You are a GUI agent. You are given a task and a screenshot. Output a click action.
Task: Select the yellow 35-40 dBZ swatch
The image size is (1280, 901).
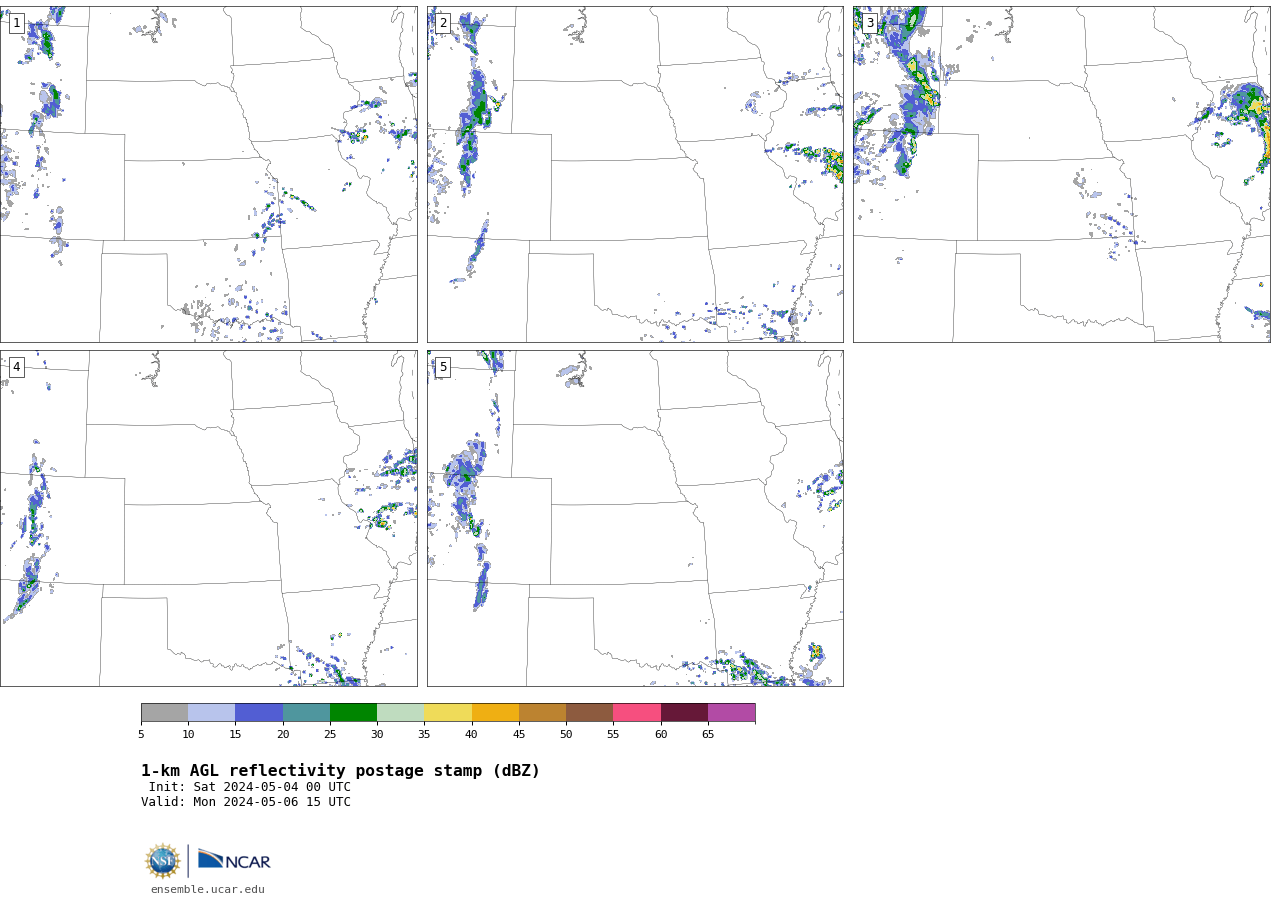coord(448,713)
